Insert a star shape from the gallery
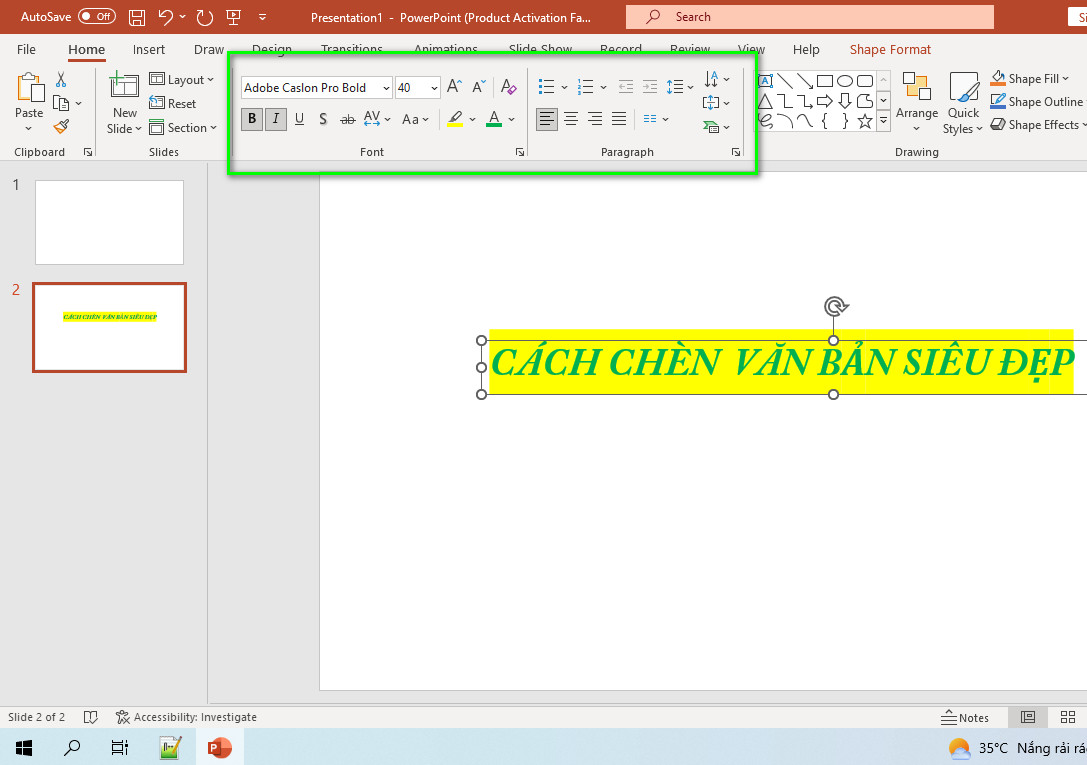Image resolution: width=1087 pixels, height=765 pixels. (864, 121)
